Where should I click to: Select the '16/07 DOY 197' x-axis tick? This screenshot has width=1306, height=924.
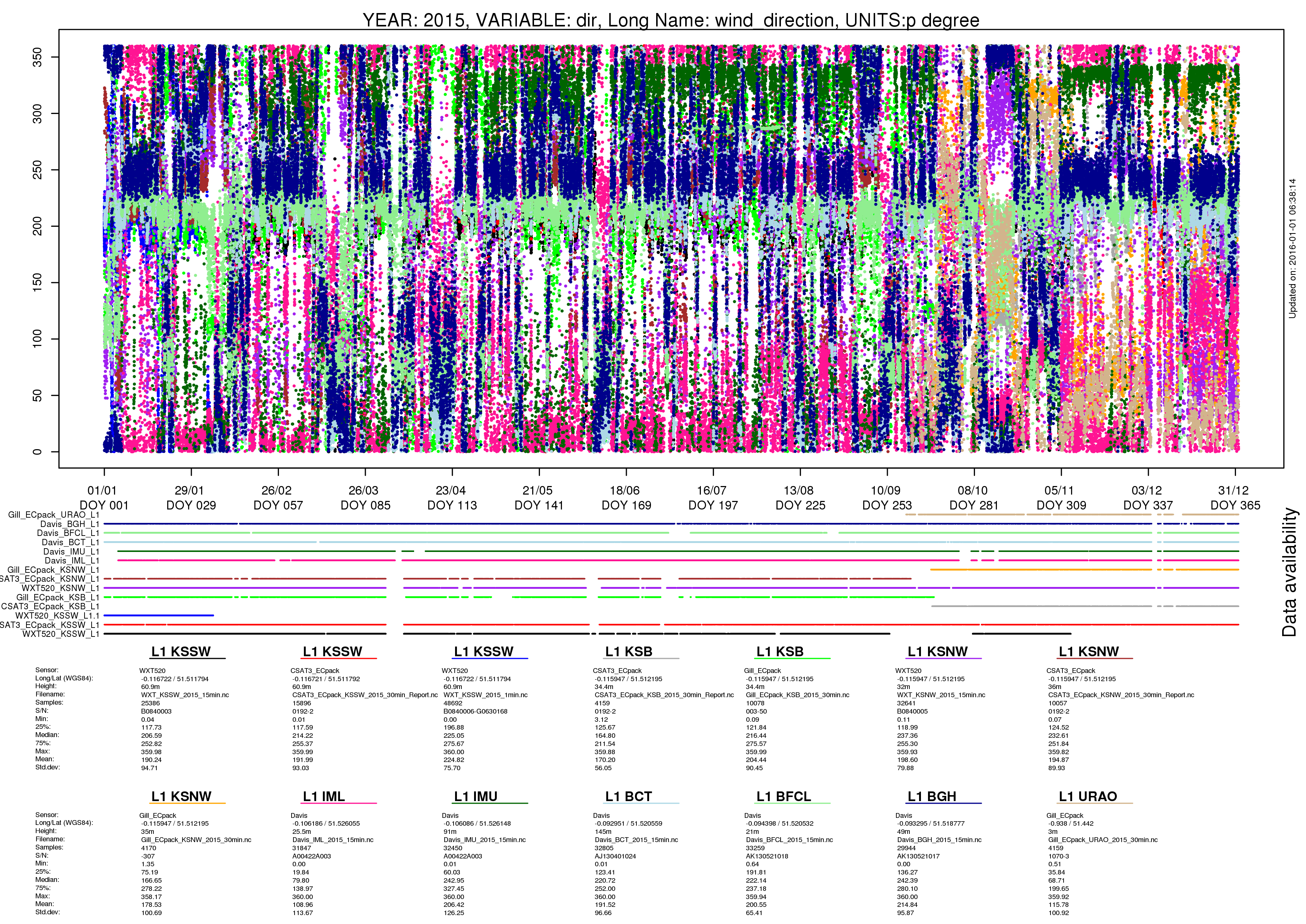point(713,498)
